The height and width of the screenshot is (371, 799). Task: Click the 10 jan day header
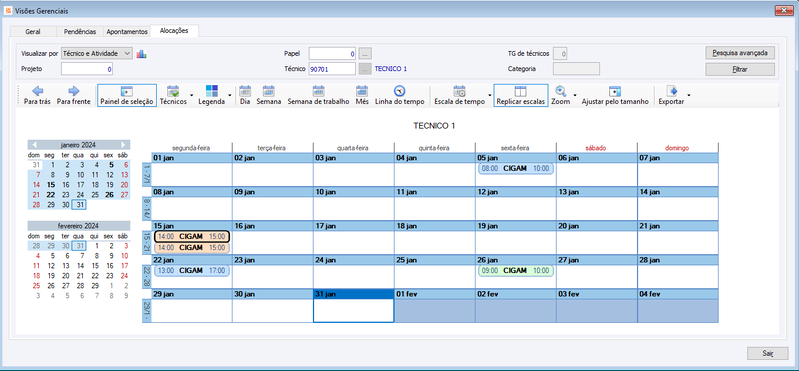pyautogui.click(x=353, y=192)
